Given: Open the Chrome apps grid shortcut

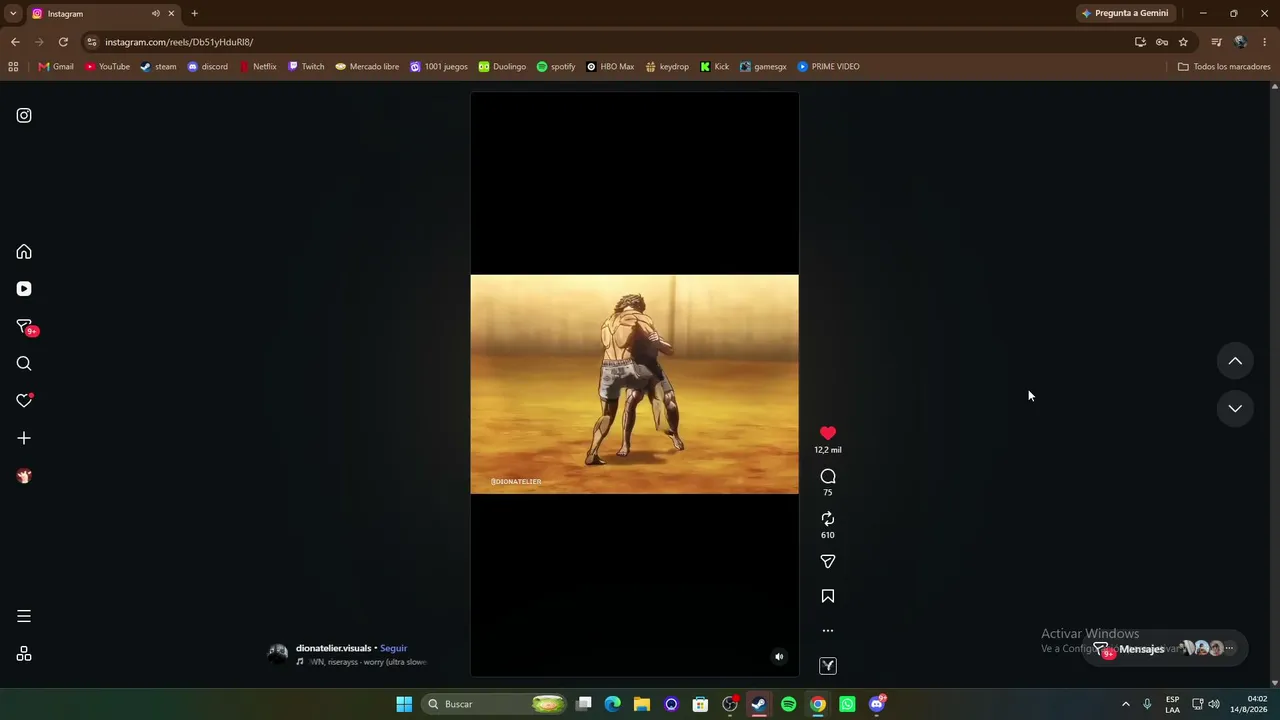Looking at the screenshot, I should (13, 67).
